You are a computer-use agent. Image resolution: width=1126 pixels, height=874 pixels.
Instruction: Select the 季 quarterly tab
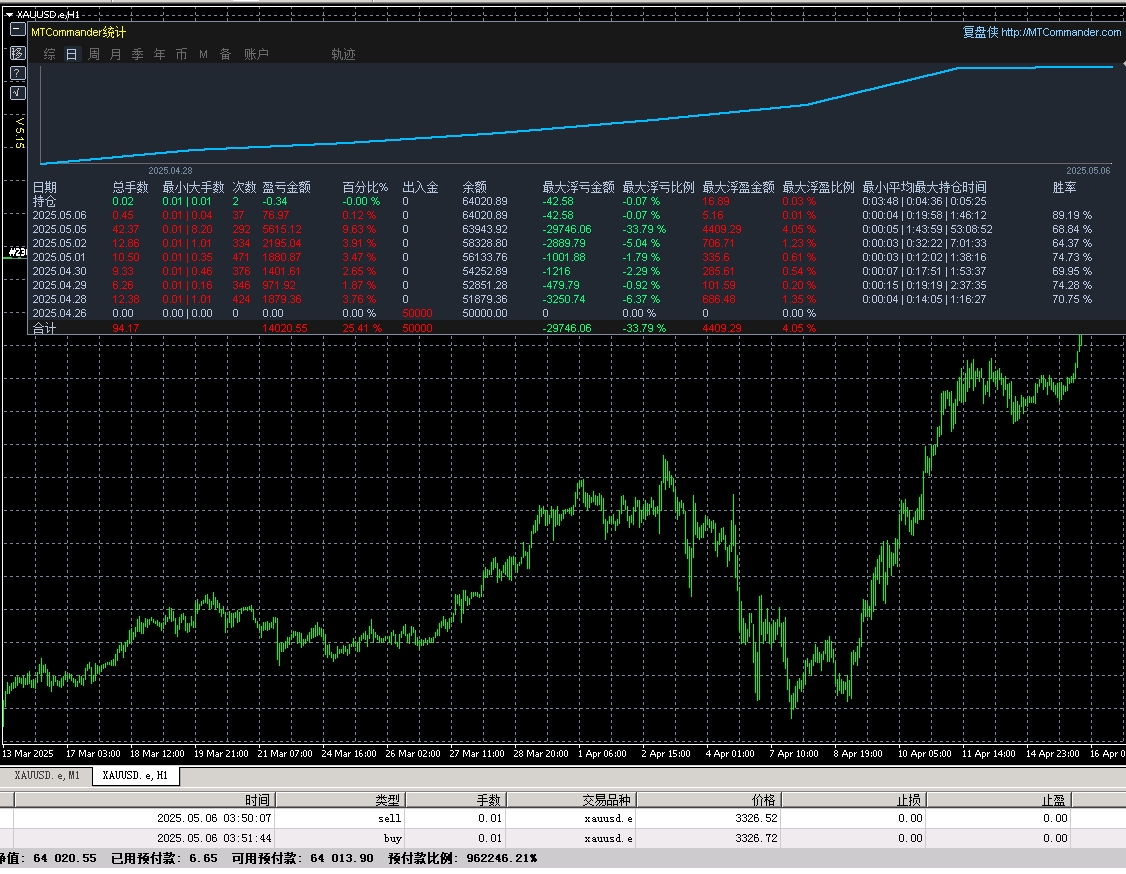click(x=138, y=55)
